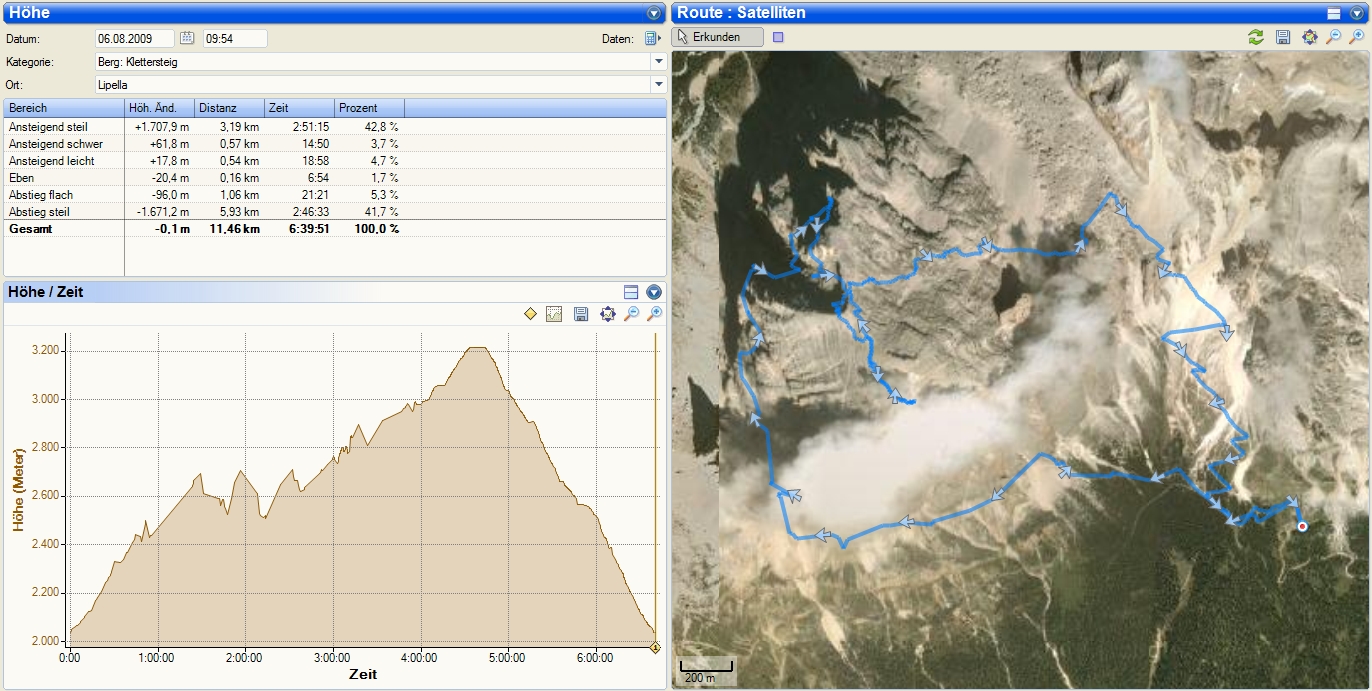Expand the Kategorie dropdown

[658, 62]
